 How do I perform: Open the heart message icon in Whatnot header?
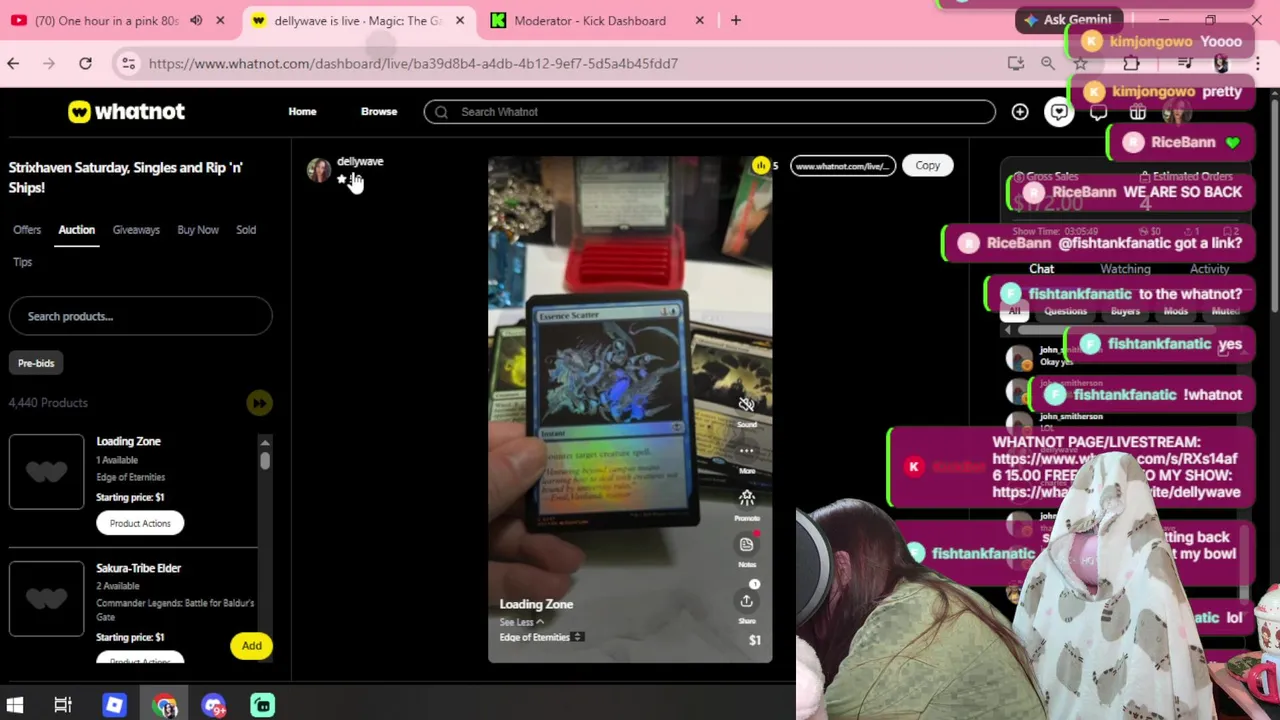[x=1059, y=112]
